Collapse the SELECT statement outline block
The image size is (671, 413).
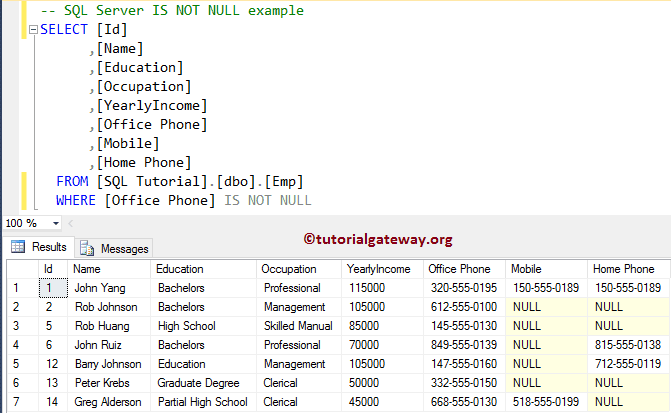pos(32,29)
